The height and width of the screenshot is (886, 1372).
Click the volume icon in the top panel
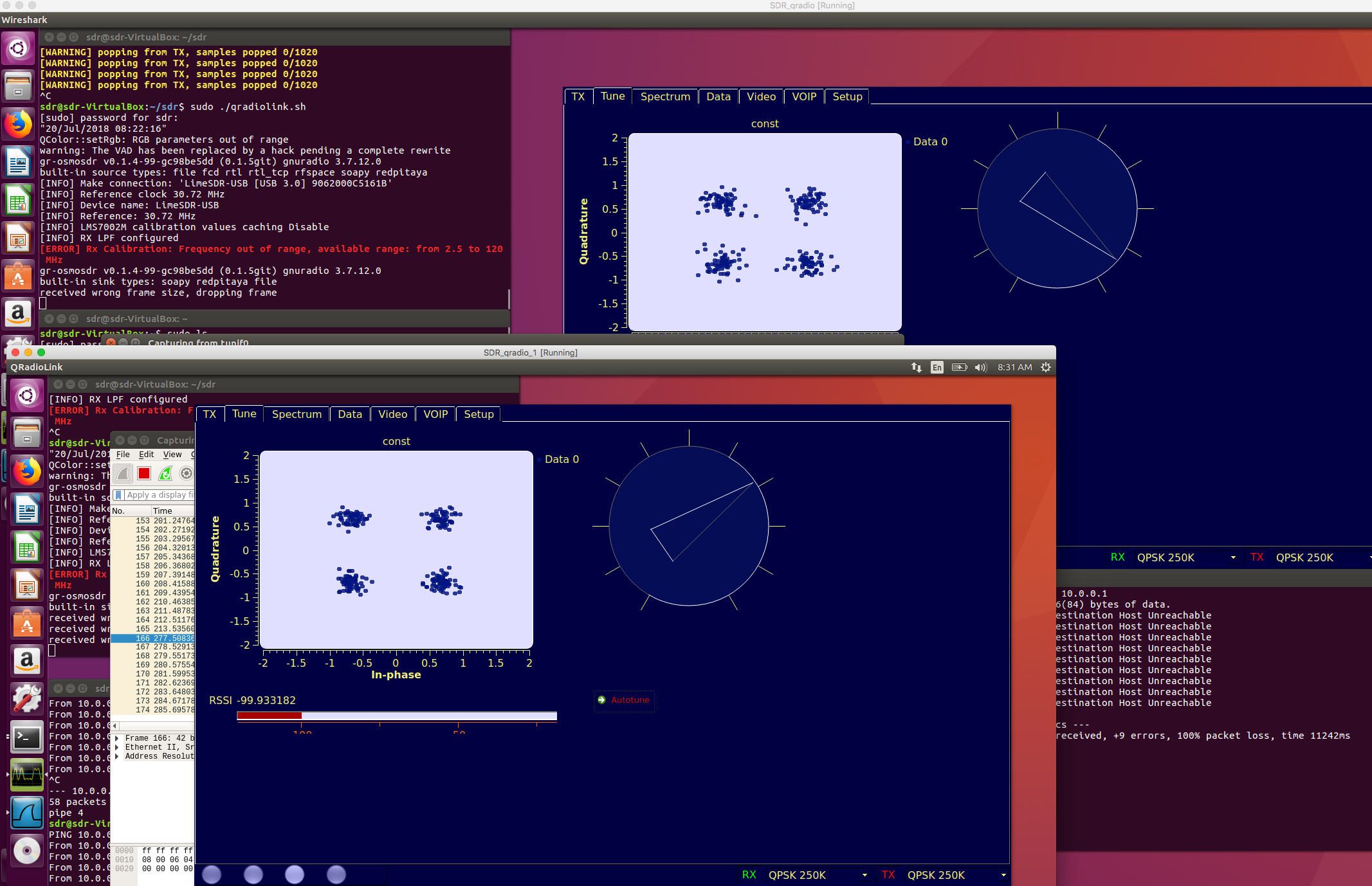pos(980,367)
